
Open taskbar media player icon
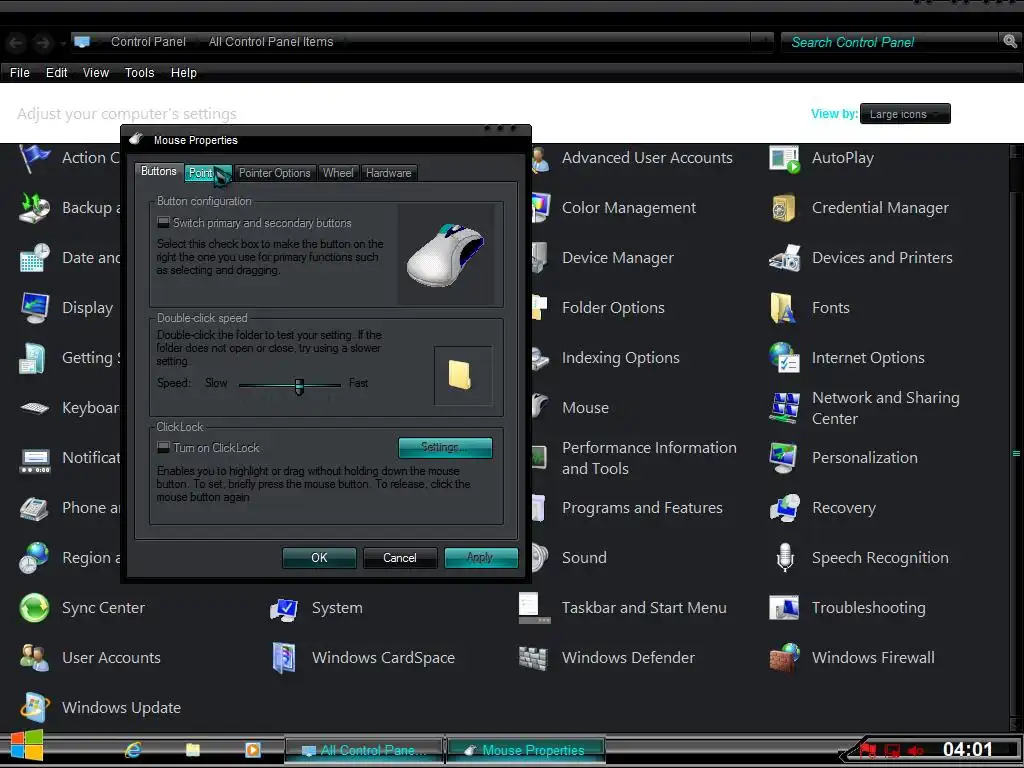(x=253, y=750)
